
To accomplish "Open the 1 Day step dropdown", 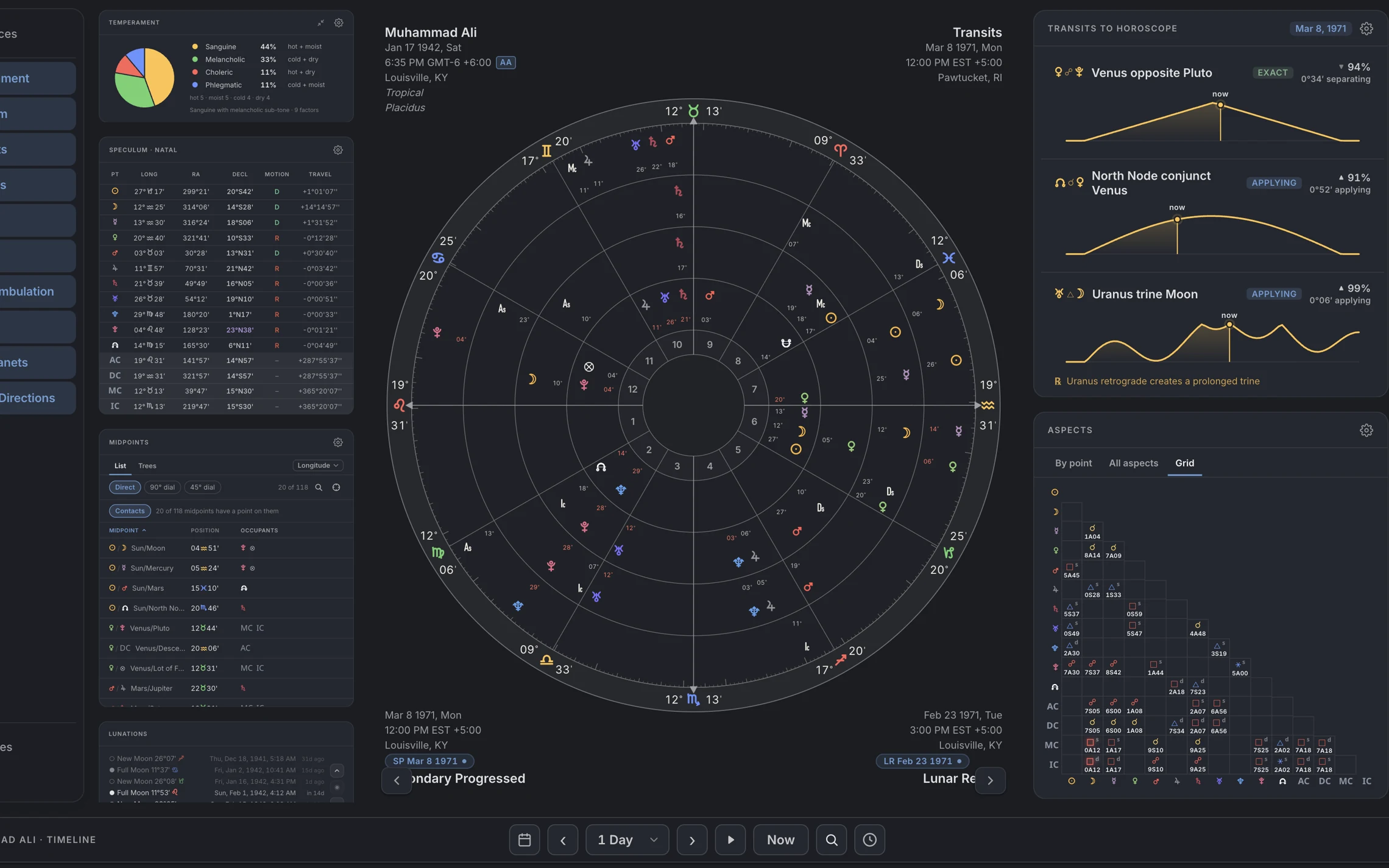I will tap(627, 839).
